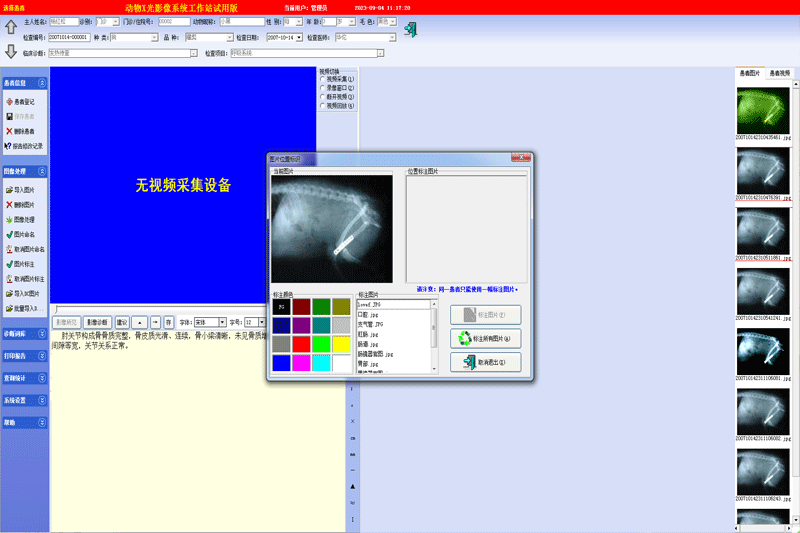The height and width of the screenshot is (533, 800).
Task: Click 标注图片 button in dialog
Action: point(486,315)
